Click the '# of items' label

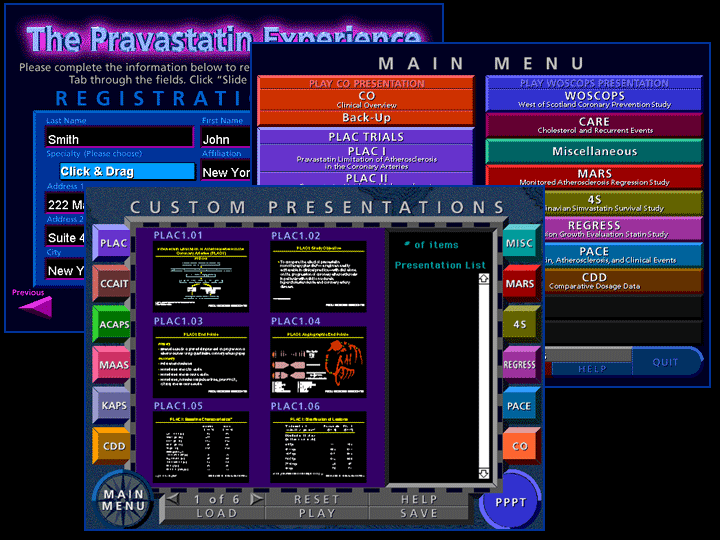point(432,244)
